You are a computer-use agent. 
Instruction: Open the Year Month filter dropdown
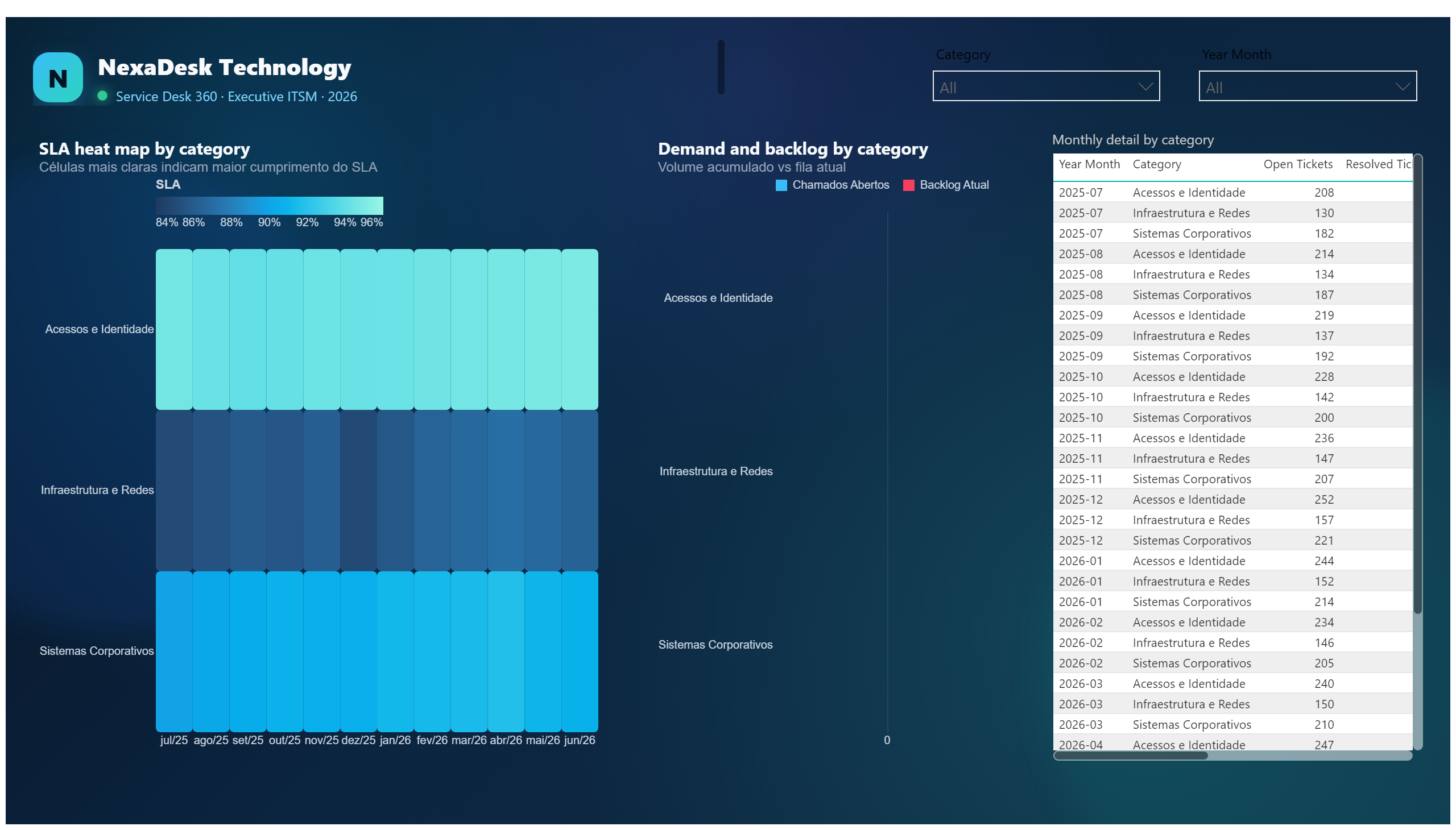click(x=1307, y=86)
